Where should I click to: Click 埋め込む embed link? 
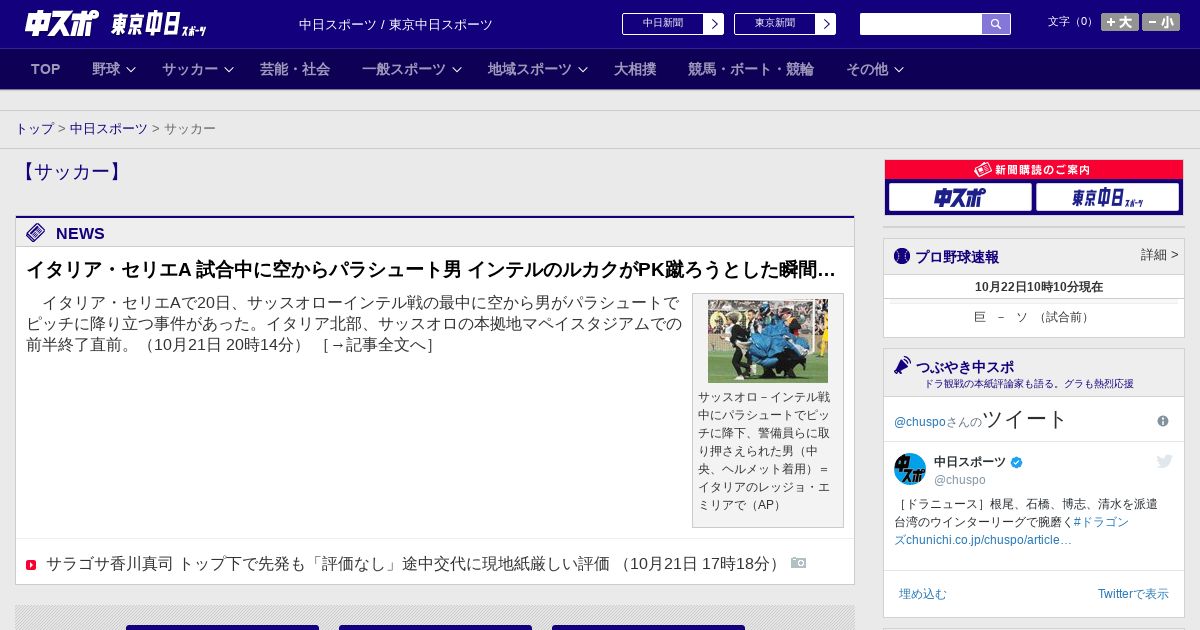coord(922,594)
